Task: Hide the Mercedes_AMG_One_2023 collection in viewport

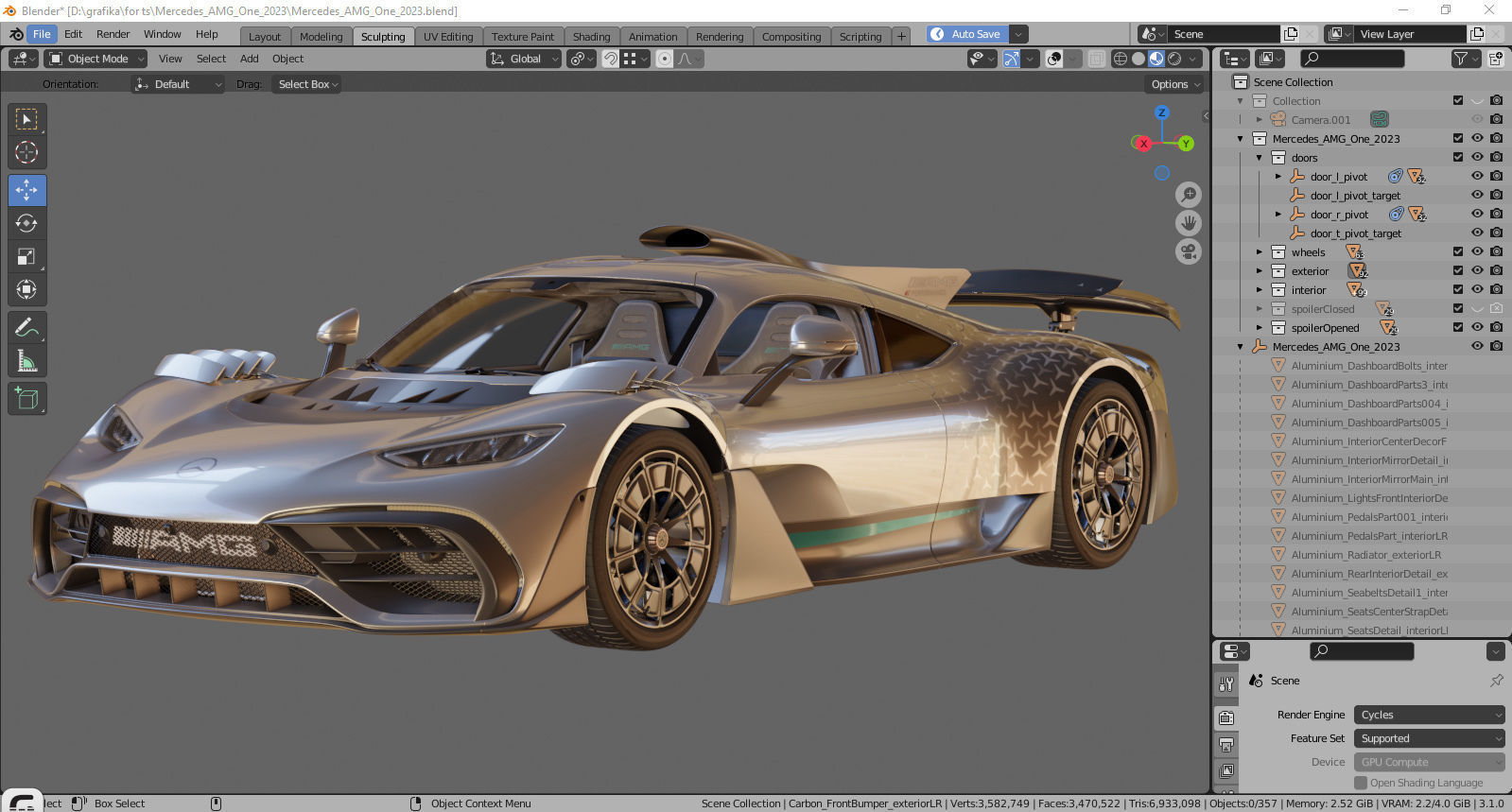Action: tap(1477, 138)
